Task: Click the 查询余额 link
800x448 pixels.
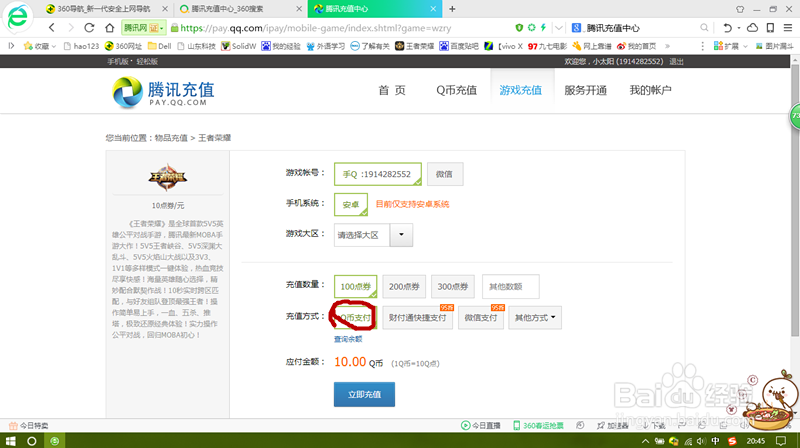Action: (x=348, y=339)
